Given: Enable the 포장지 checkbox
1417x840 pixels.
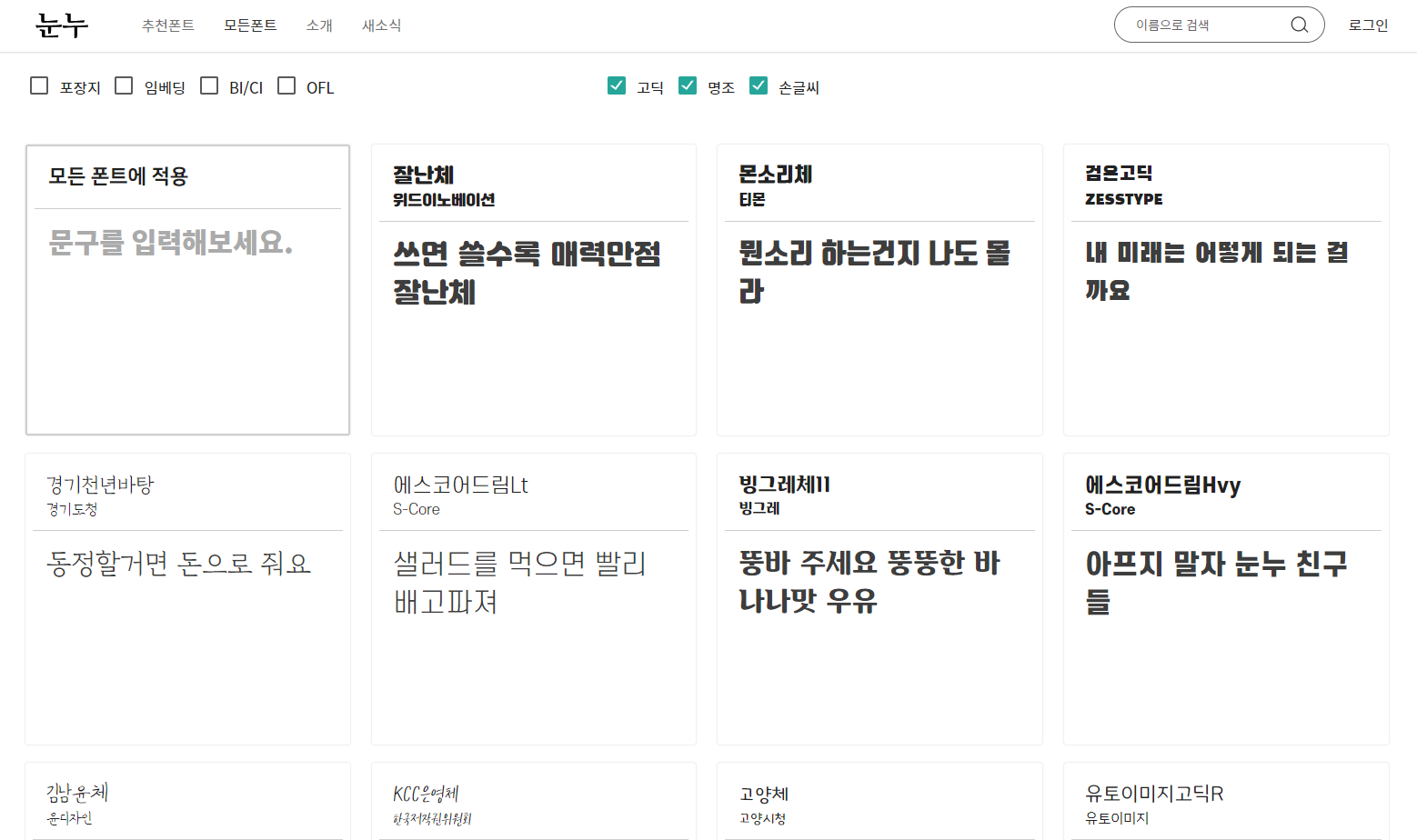Looking at the screenshot, I should (39, 85).
